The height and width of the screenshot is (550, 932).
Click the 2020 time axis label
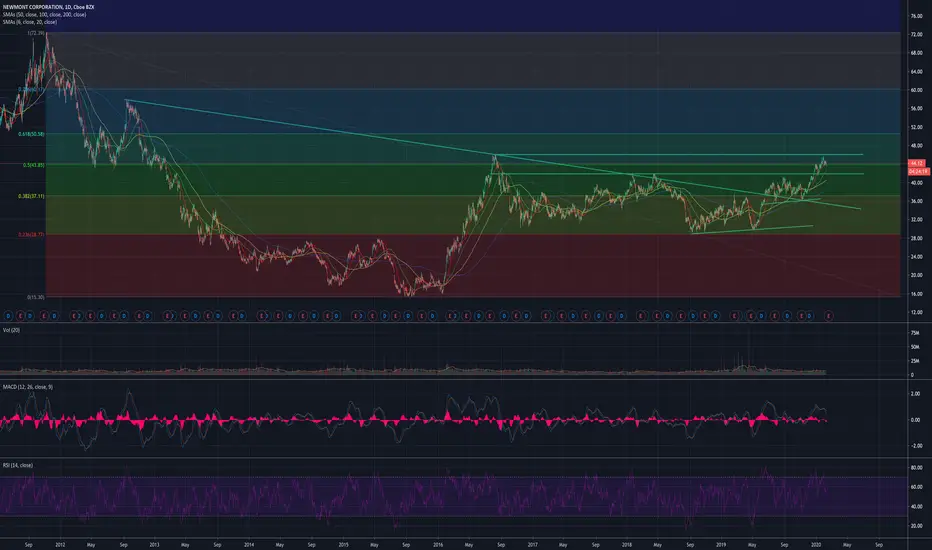click(x=816, y=544)
